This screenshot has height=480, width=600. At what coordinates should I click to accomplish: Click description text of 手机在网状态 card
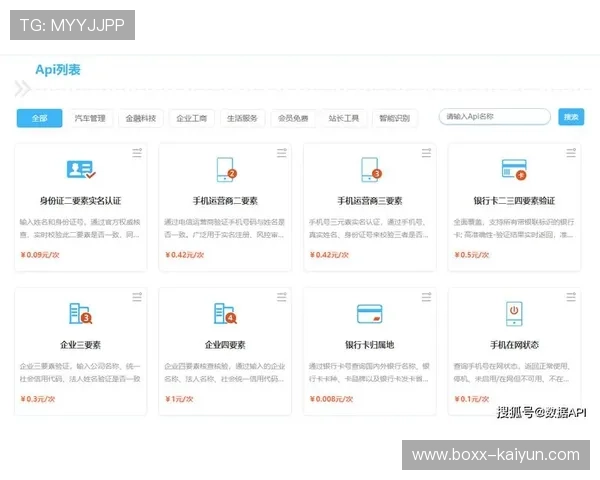point(514,372)
